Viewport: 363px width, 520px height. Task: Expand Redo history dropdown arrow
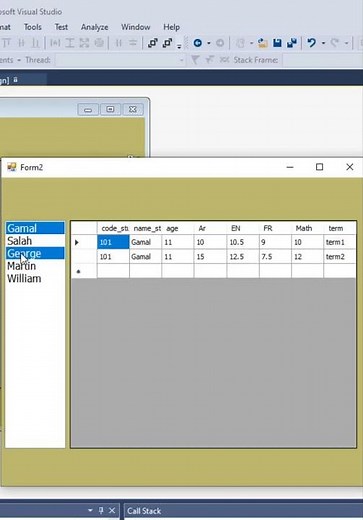346,43
